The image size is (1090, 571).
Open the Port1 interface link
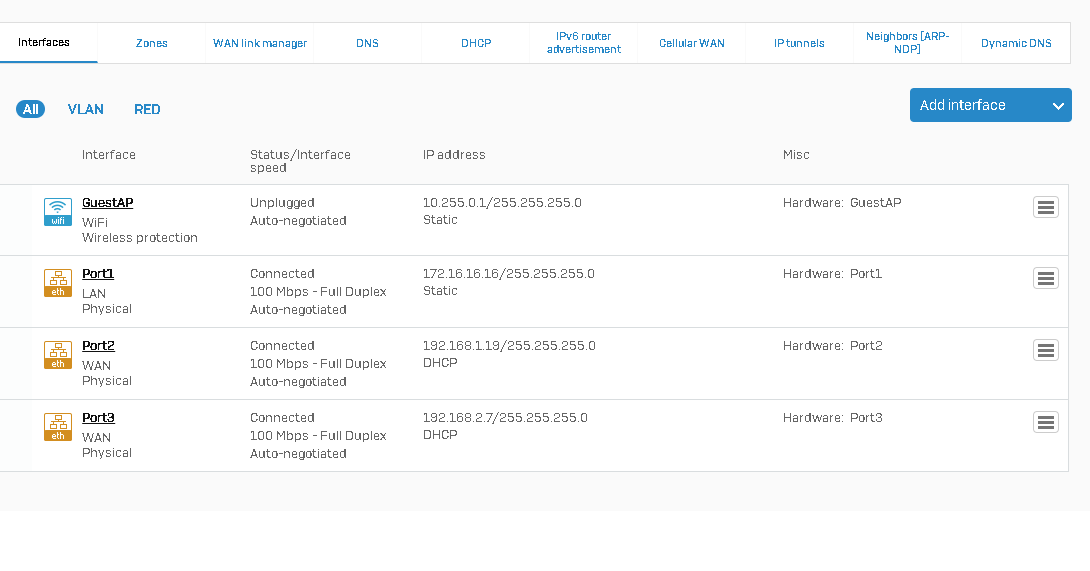[98, 273]
